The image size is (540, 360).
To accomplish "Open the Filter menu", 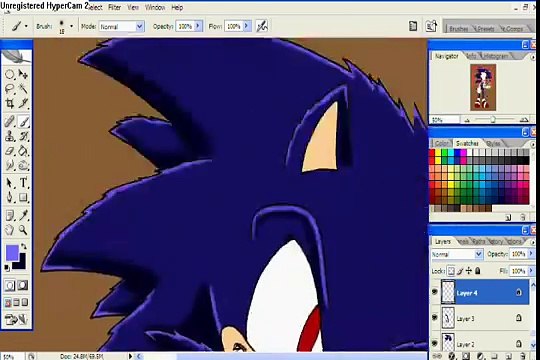I will [x=114, y=7].
